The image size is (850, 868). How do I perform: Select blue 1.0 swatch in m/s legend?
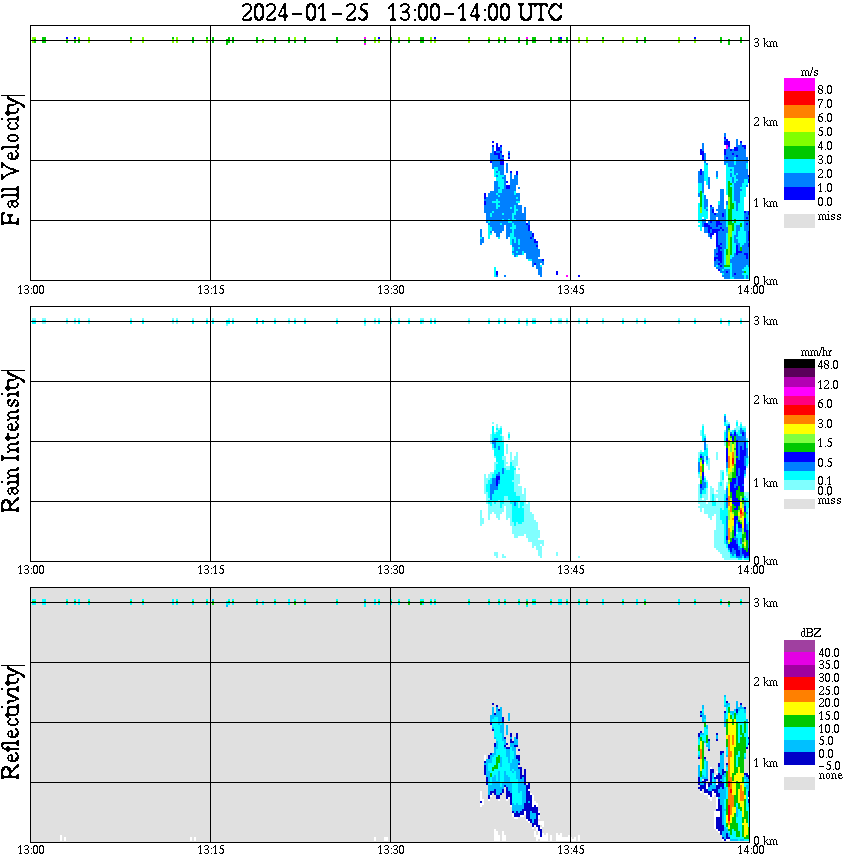(x=799, y=180)
